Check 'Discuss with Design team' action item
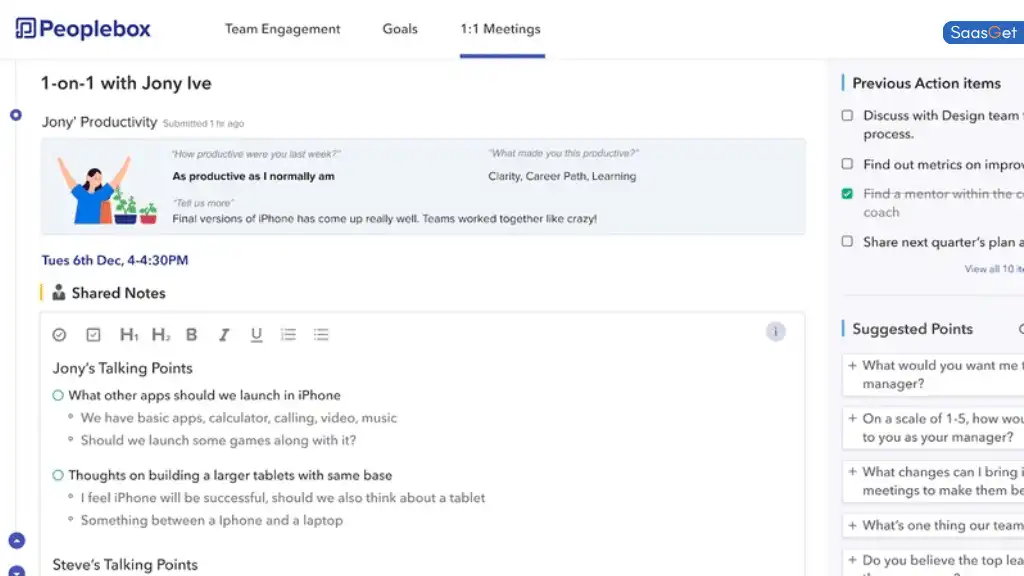 click(847, 116)
